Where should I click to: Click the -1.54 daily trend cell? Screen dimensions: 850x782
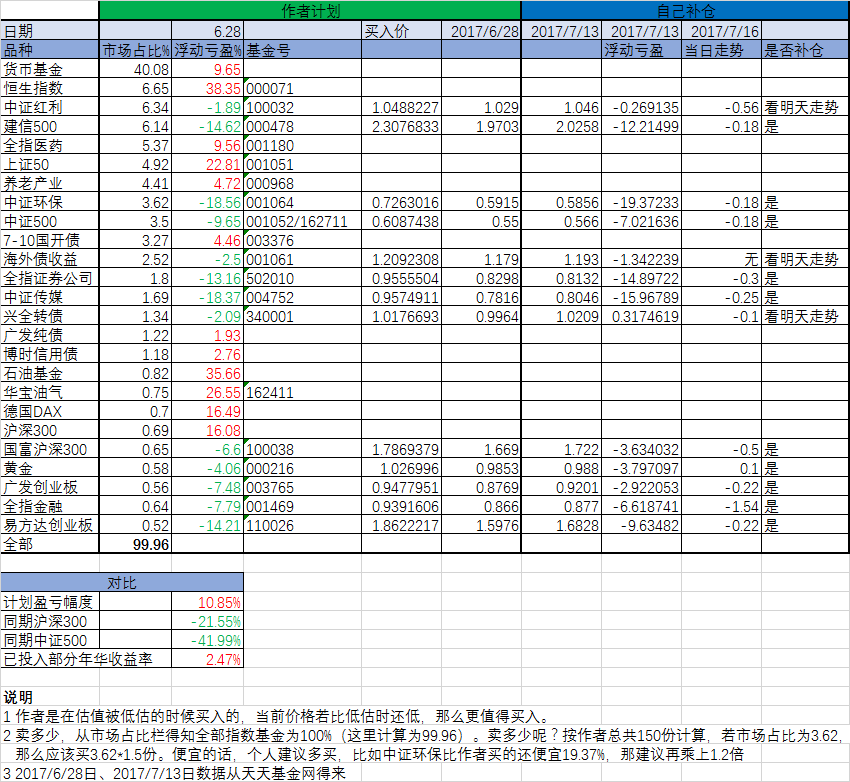pyautogui.click(x=722, y=505)
